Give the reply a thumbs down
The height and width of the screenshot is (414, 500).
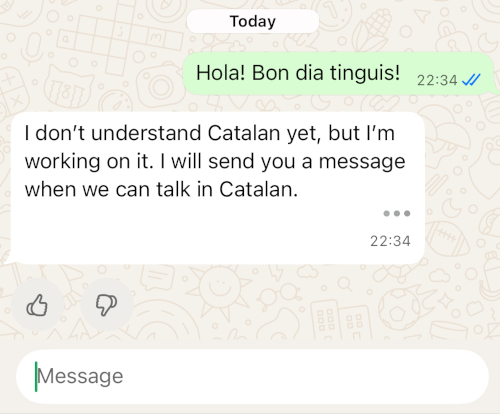[x=107, y=305]
